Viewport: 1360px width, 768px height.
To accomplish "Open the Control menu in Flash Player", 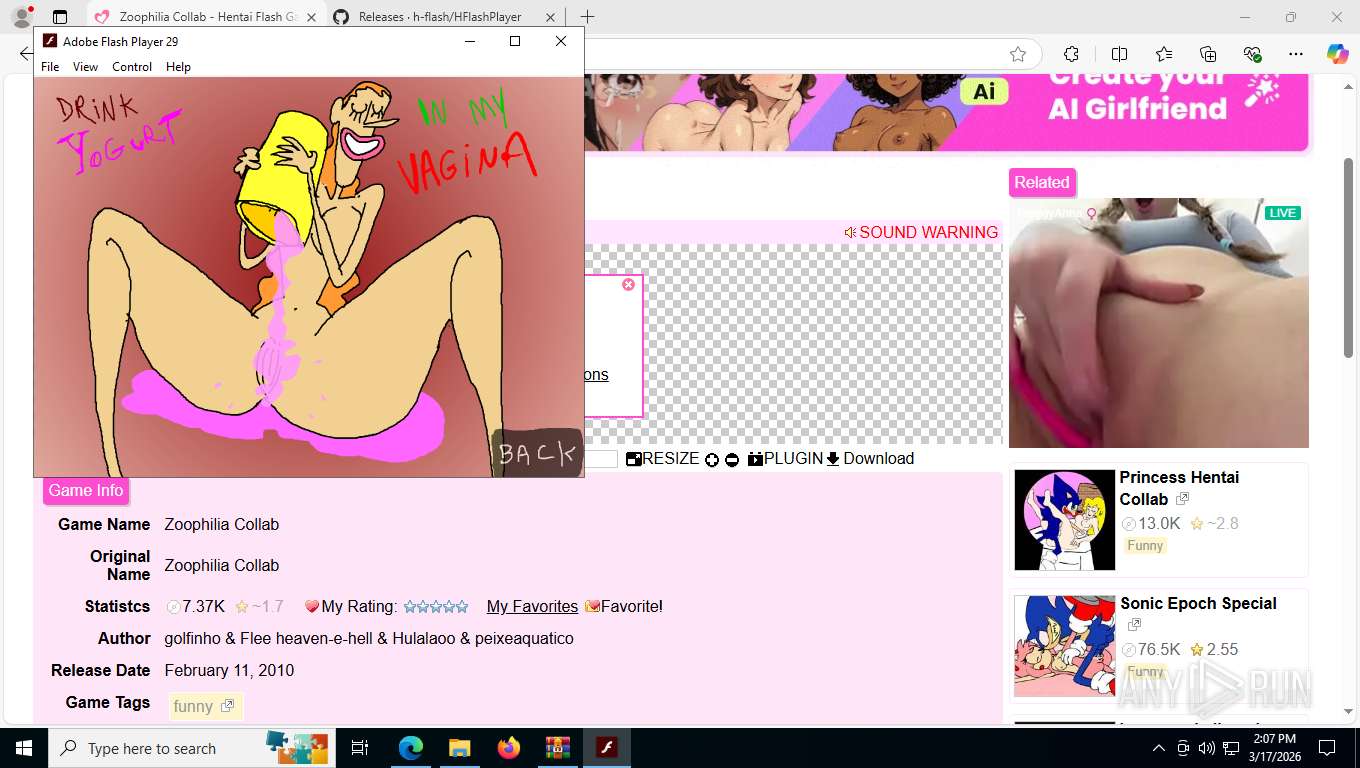I will (132, 67).
